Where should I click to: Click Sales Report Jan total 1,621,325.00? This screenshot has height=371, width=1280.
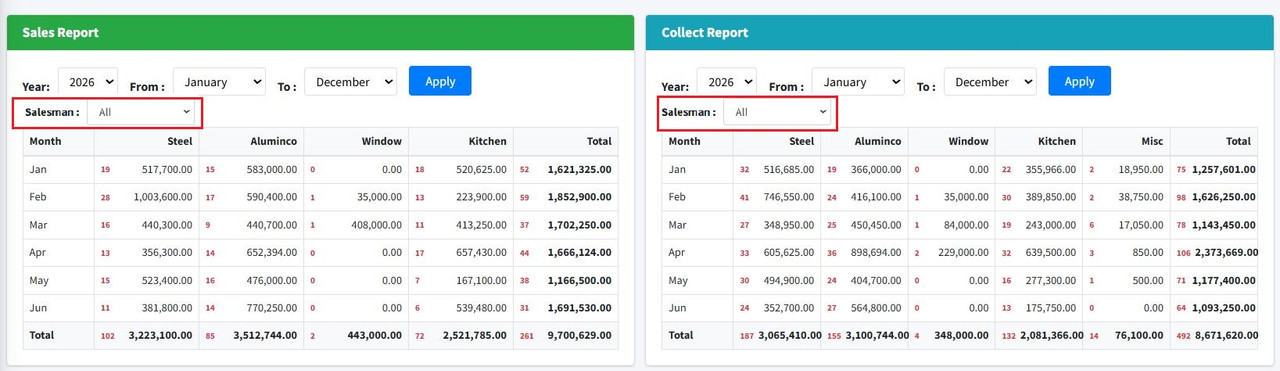pos(579,170)
